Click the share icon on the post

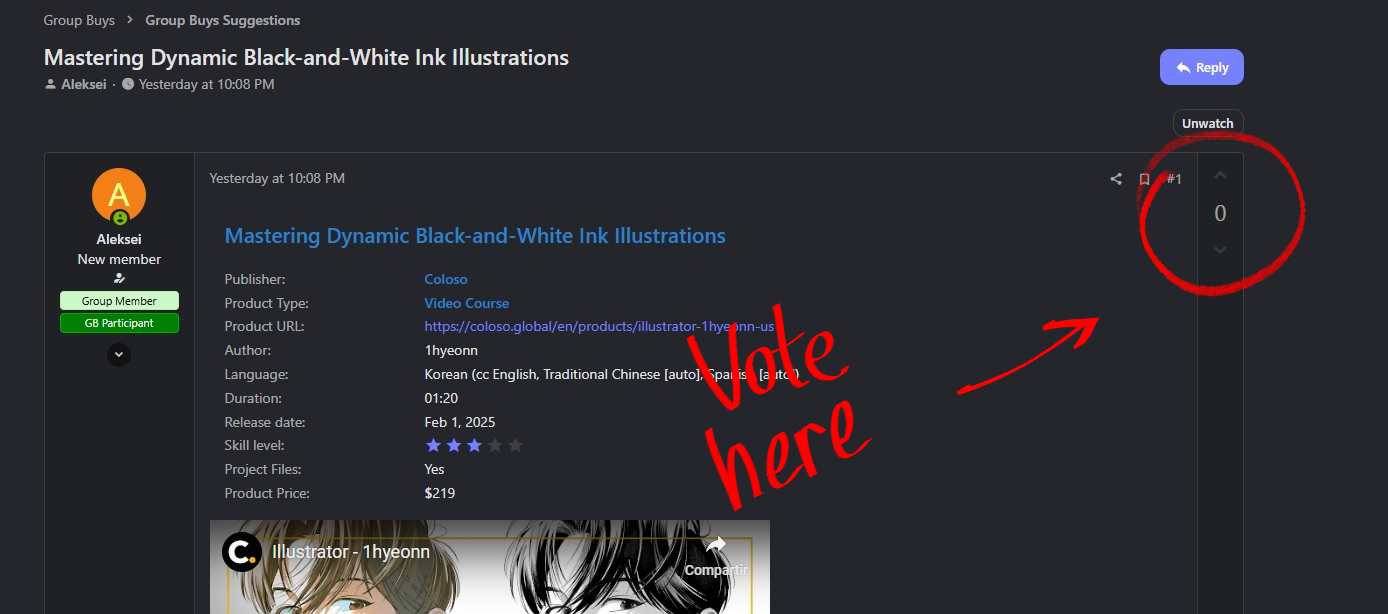coord(1116,179)
